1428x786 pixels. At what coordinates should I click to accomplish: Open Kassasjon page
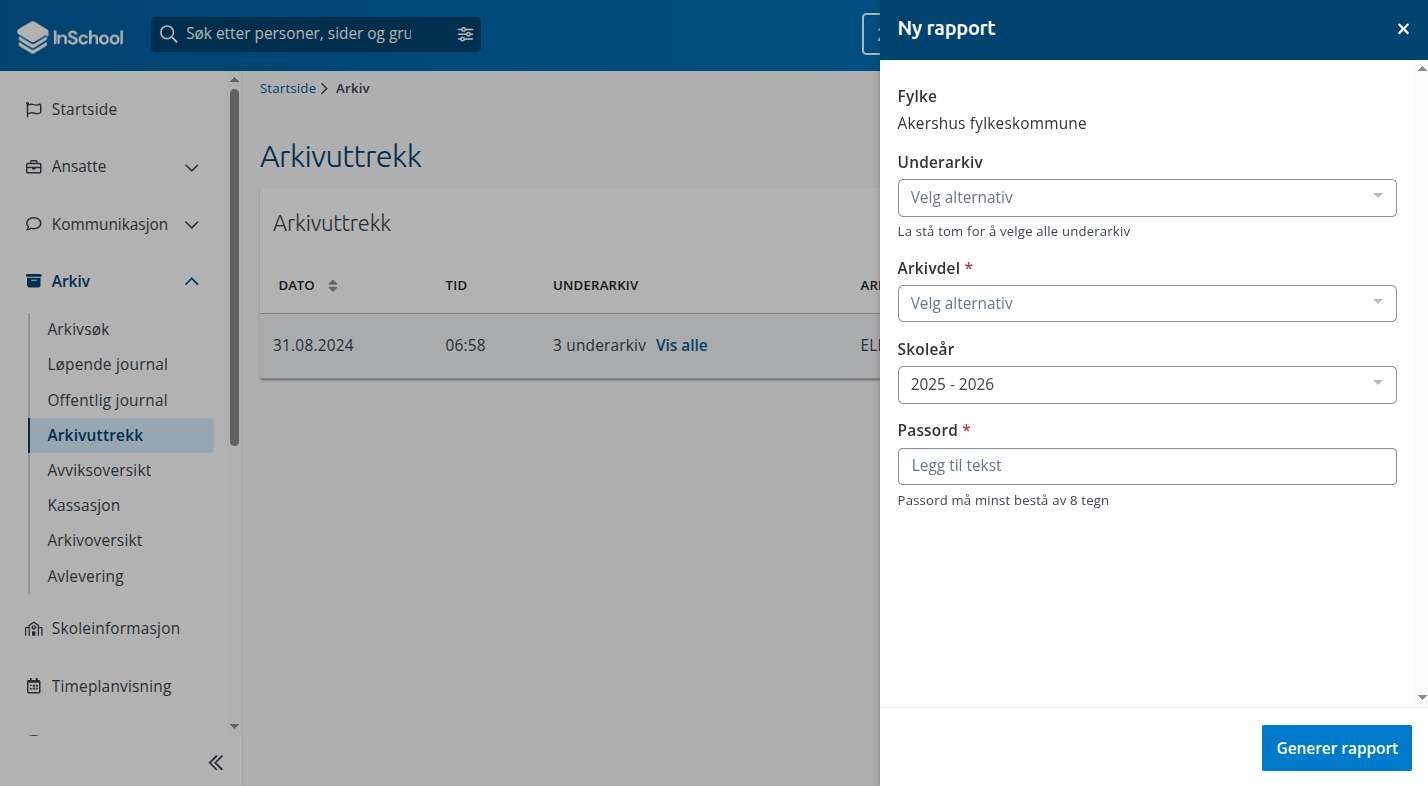pyautogui.click(x=84, y=506)
